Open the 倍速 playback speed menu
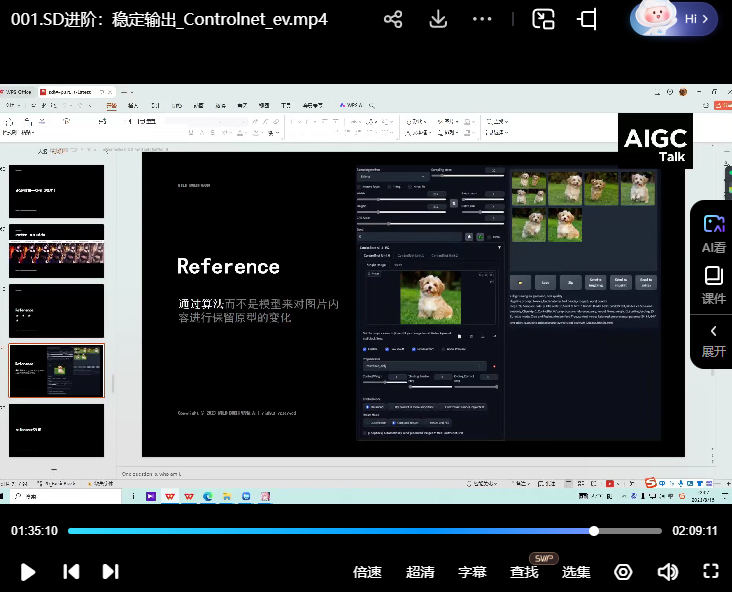Image resolution: width=732 pixels, height=592 pixels. [x=368, y=572]
